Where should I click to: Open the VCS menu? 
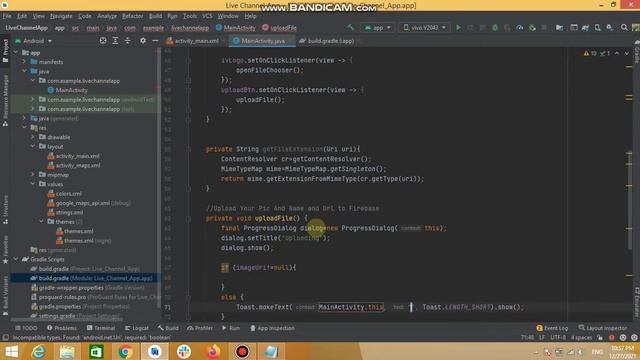(207, 16)
